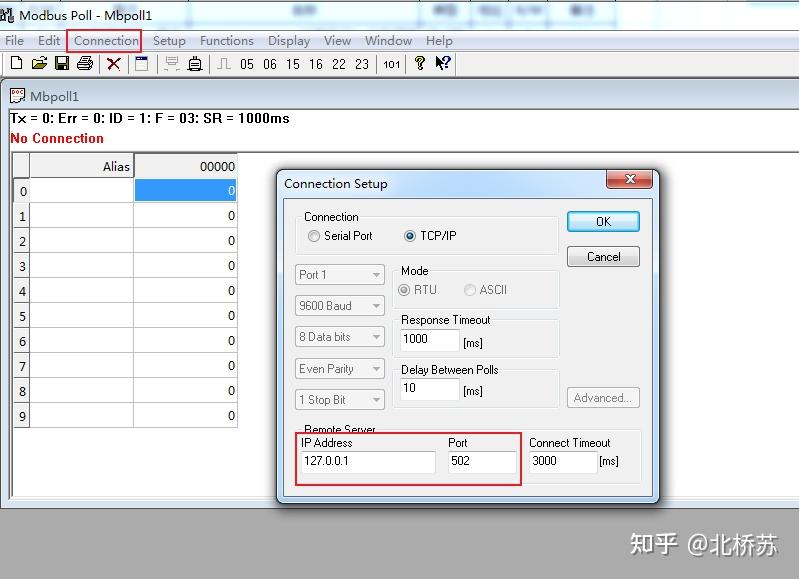The image size is (799, 579).
Task: Click the Print toolbar icon
Action: pyautogui.click(x=85, y=64)
